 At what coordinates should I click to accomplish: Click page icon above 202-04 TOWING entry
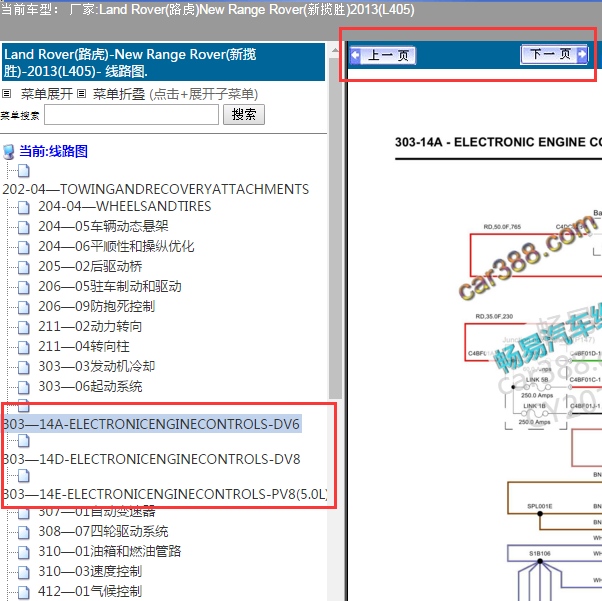pyautogui.click(x=23, y=171)
